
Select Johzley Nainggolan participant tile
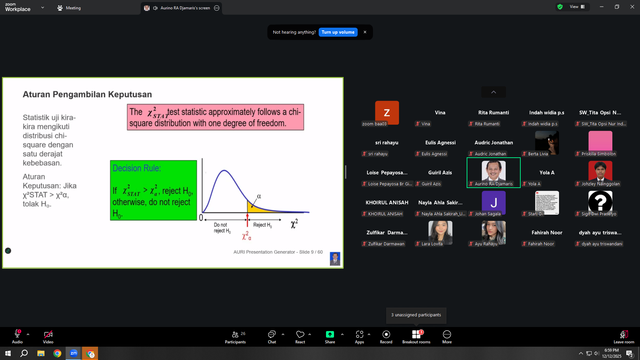click(600, 172)
